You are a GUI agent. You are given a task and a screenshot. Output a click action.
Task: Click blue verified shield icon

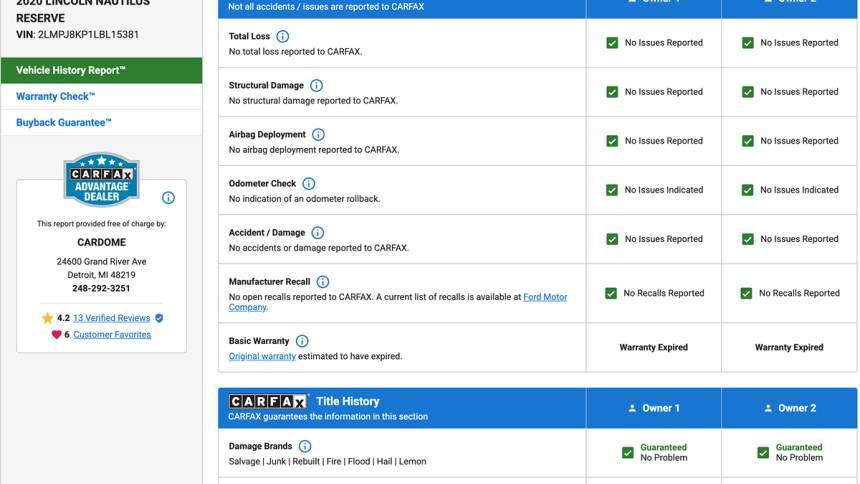pos(159,318)
